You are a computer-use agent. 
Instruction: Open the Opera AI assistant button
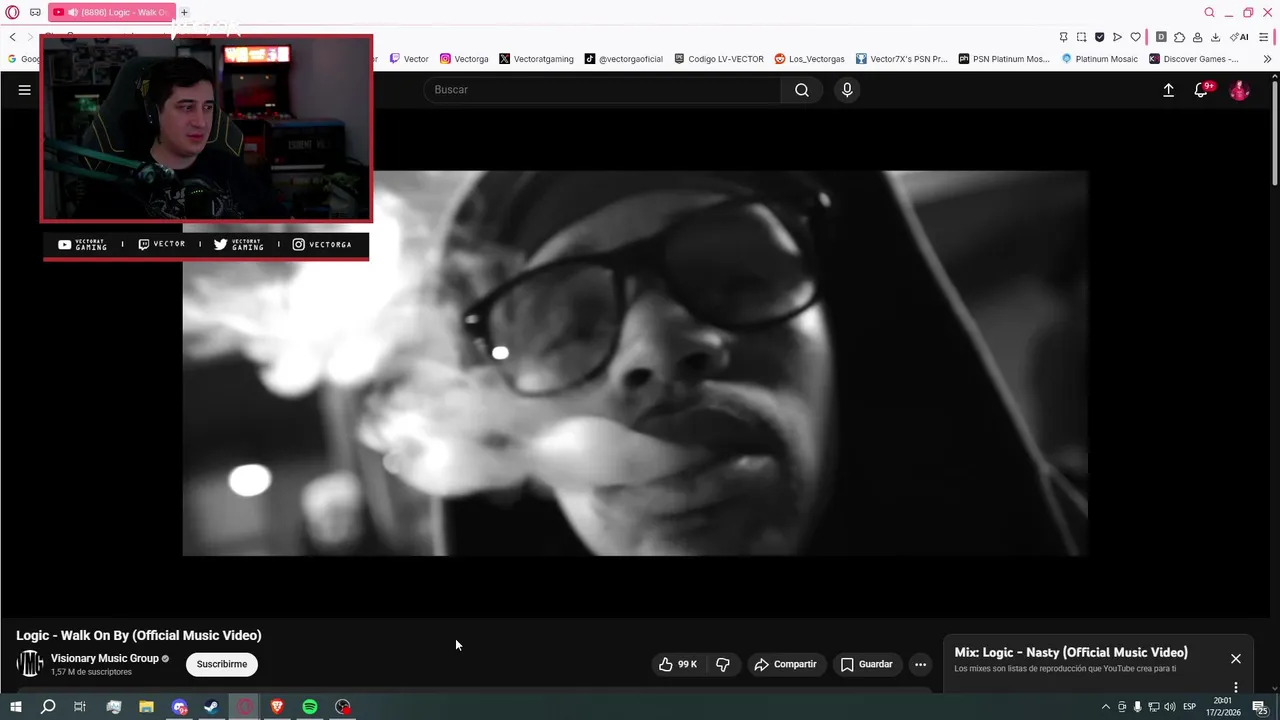pyautogui.click(x=1240, y=37)
